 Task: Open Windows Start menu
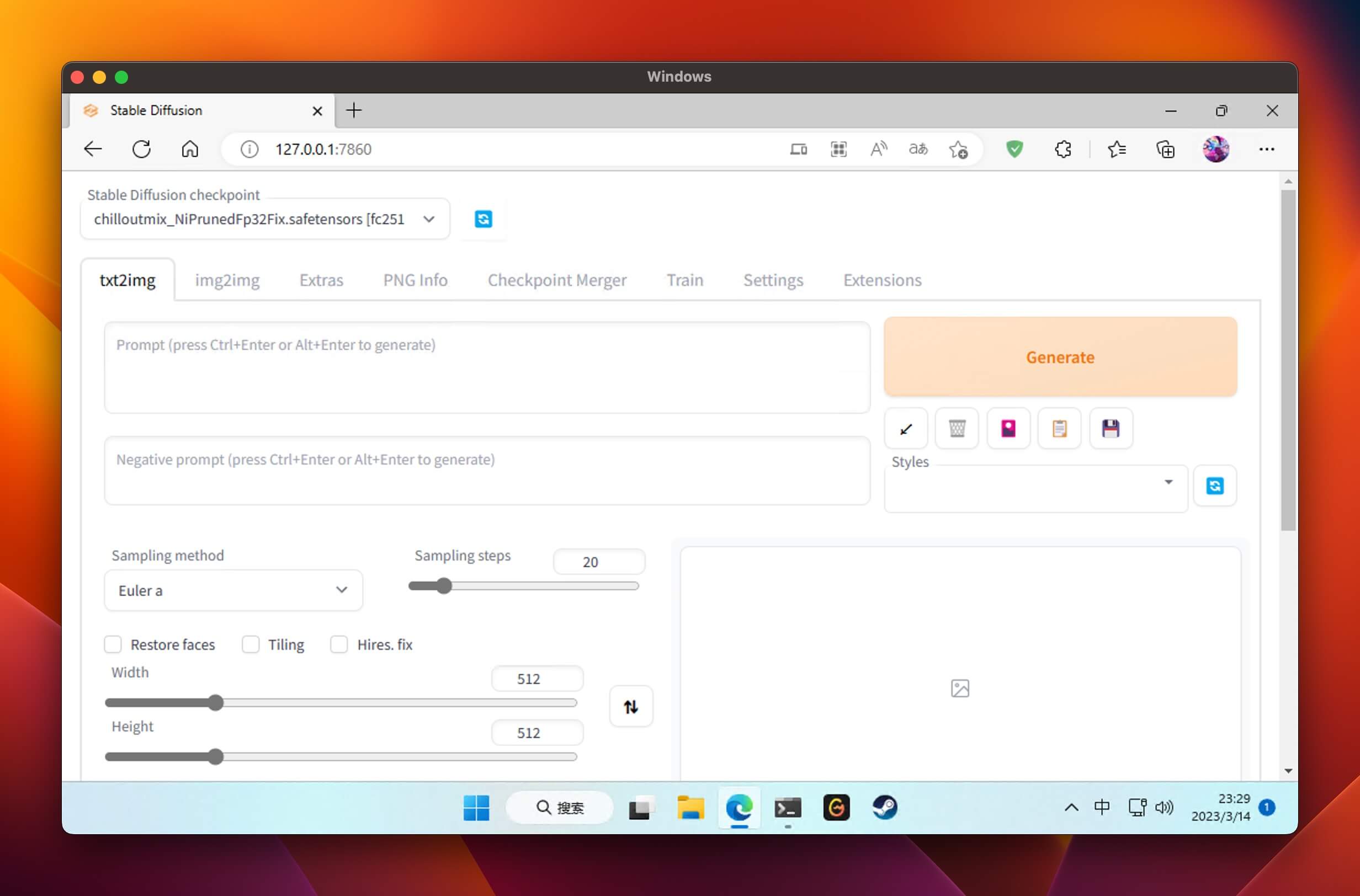pos(476,807)
